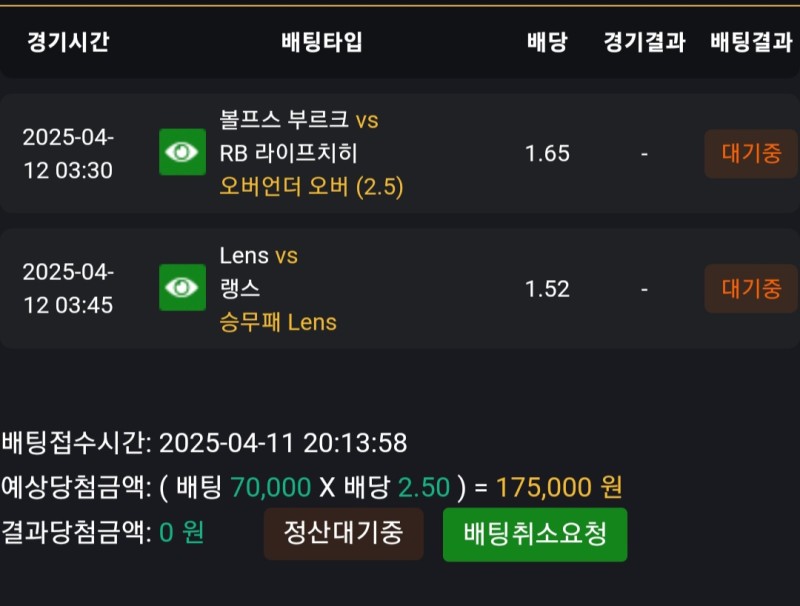Click the 대기중 status badge for the 1.52 bet

751,289
